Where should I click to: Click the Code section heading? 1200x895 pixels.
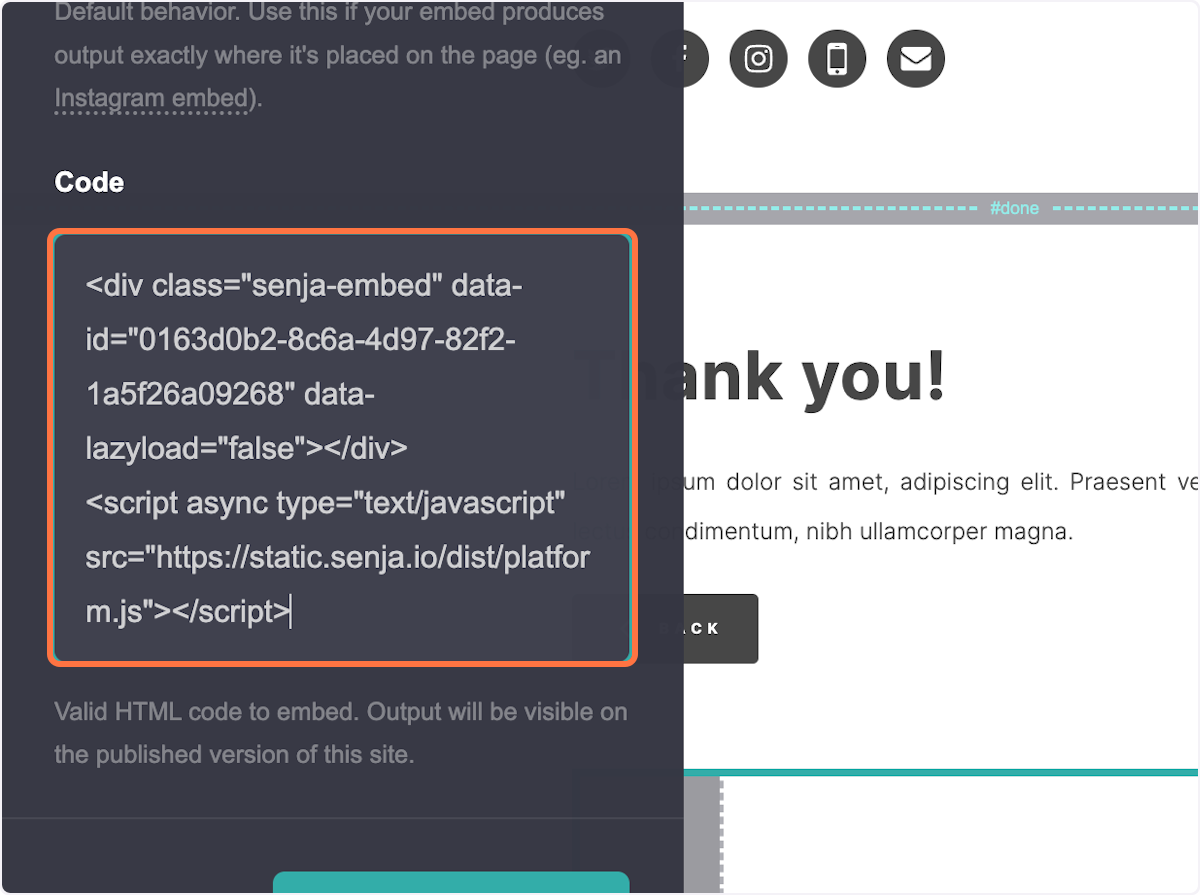point(88,182)
